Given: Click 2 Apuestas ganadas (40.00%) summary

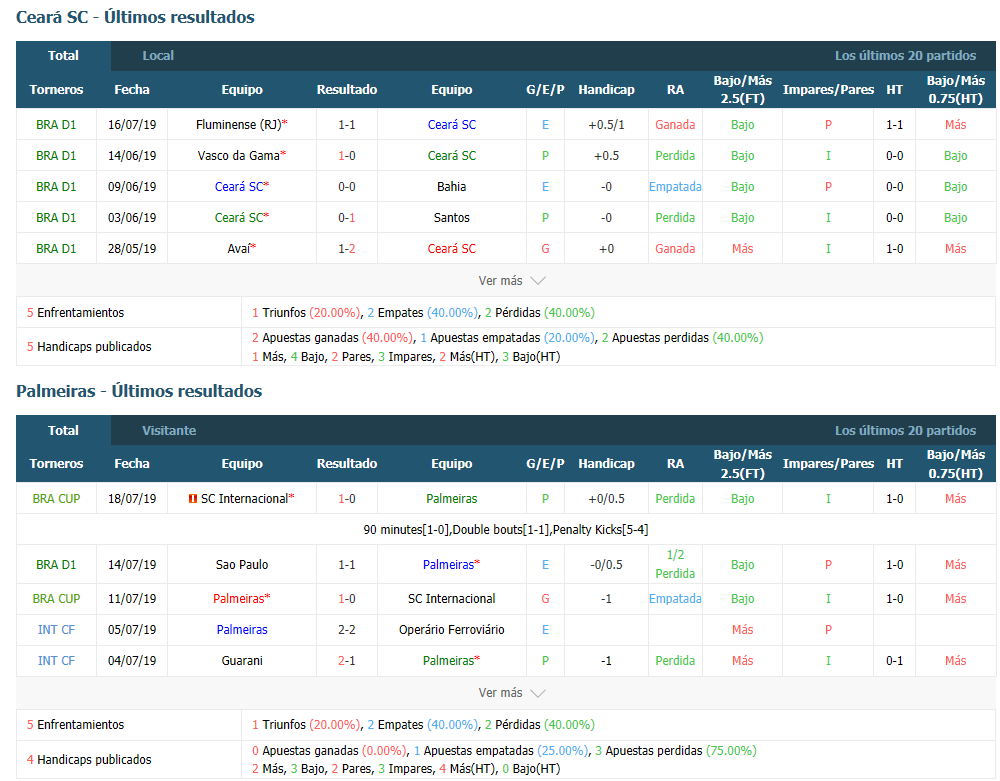Looking at the screenshot, I should tap(332, 337).
